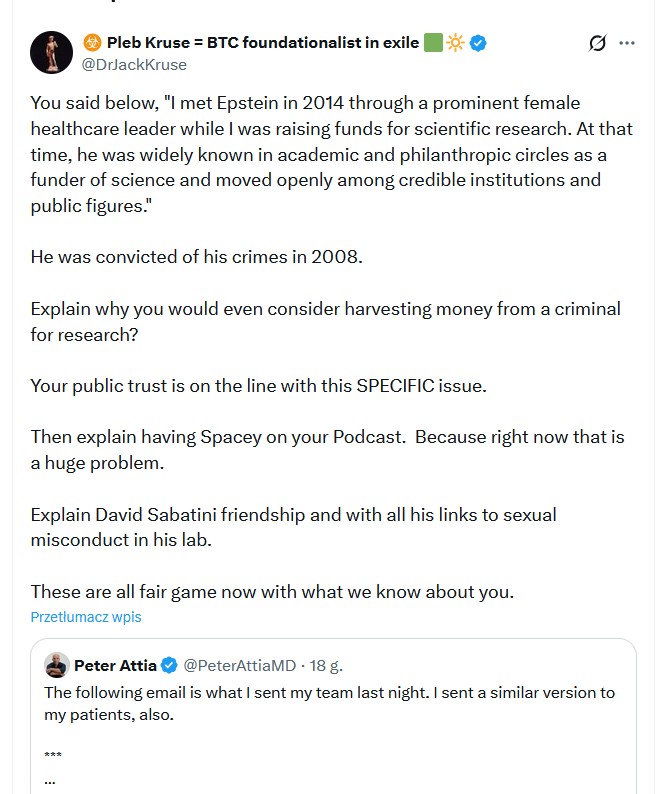Visit the @PeterAttiaMD handle
The width and height of the screenshot is (663, 794).
(240, 665)
